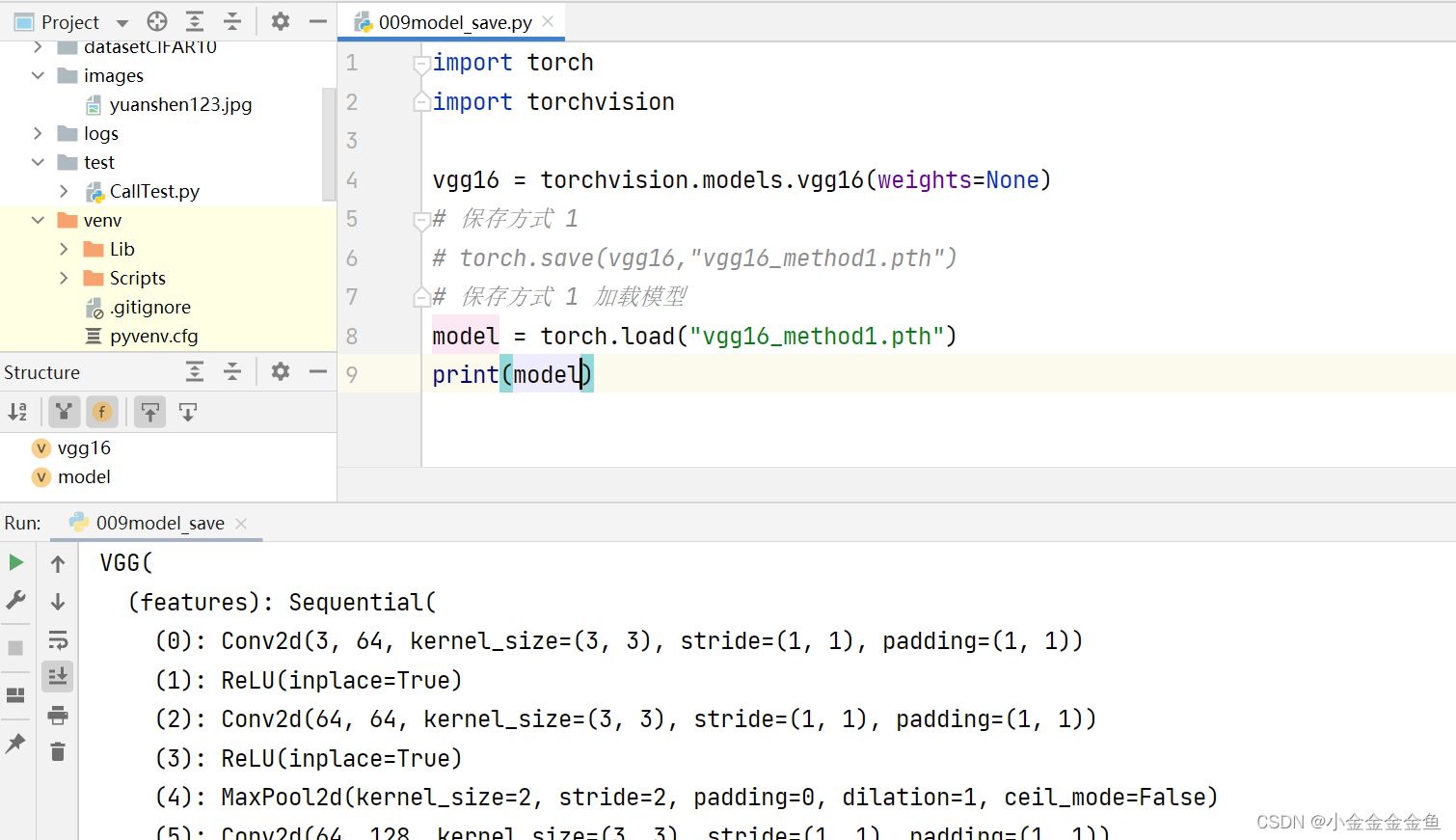This screenshot has height=840, width=1456.
Task: Collapse the test folder
Action: click(x=38, y=162)
